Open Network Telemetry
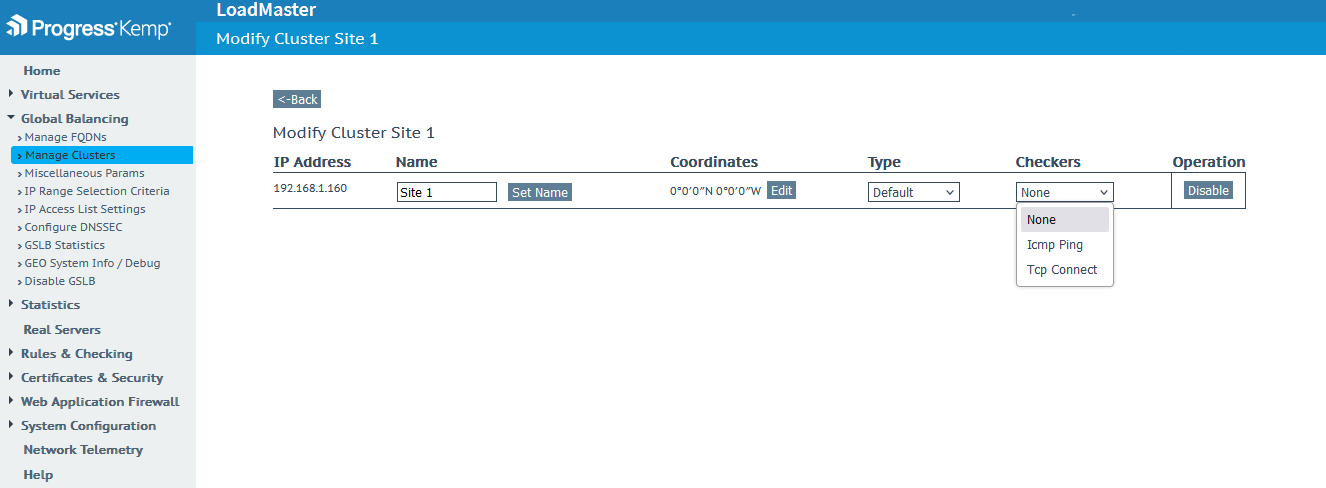 click(x=83, y=450)
